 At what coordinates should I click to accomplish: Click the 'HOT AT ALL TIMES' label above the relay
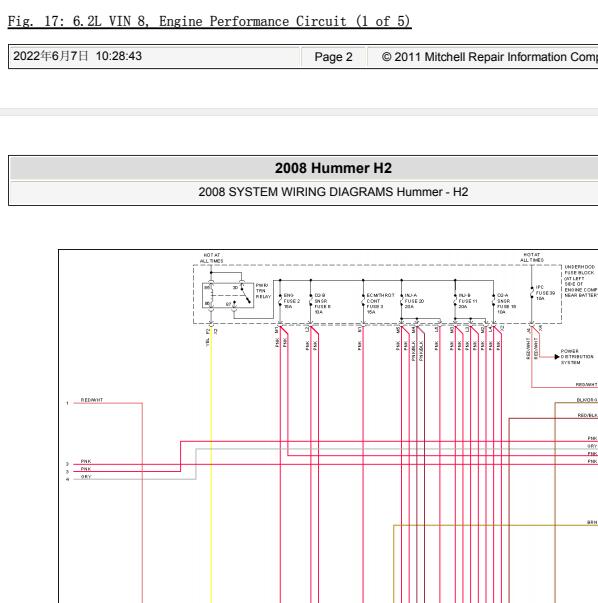coord(211,258)
